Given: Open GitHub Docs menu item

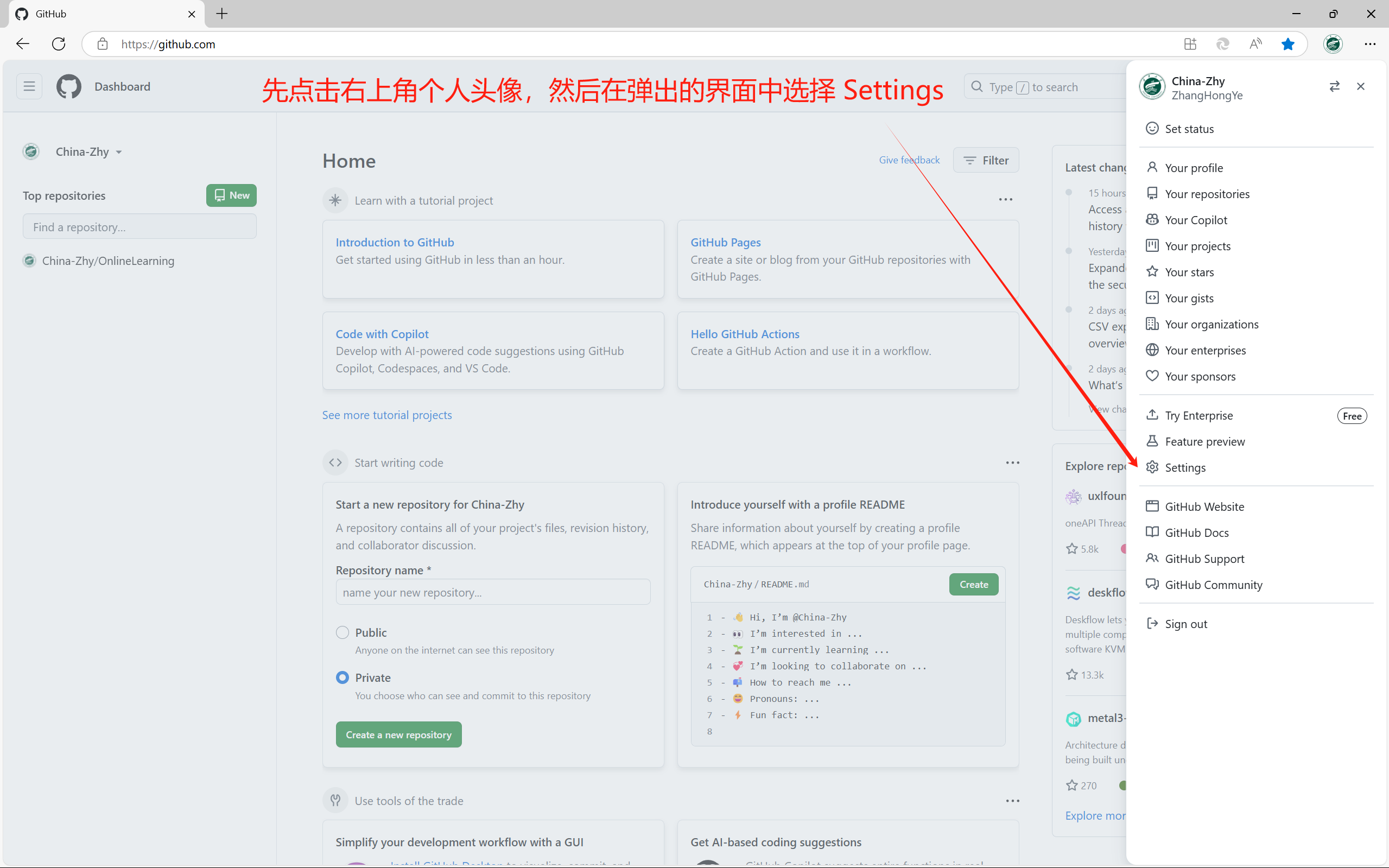Looking at the screenshot, I should point(1257,533).
